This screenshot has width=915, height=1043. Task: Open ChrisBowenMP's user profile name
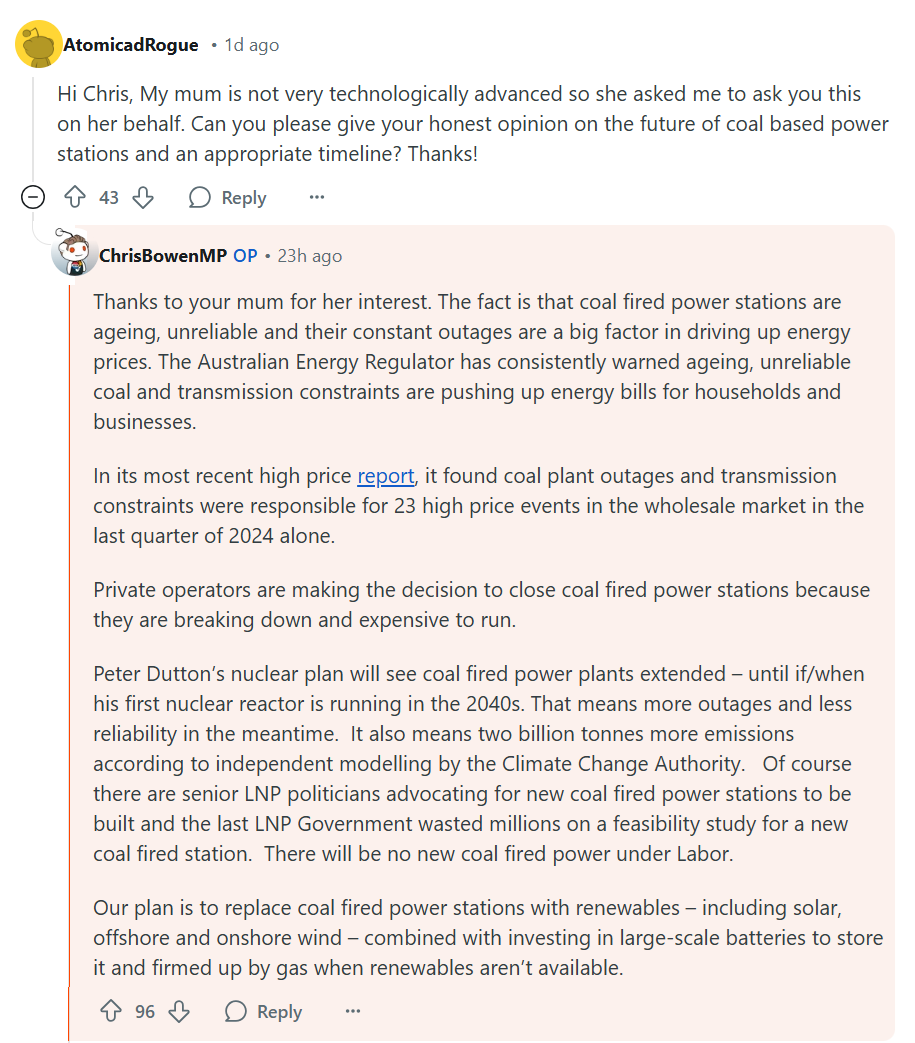pos(163,256)
